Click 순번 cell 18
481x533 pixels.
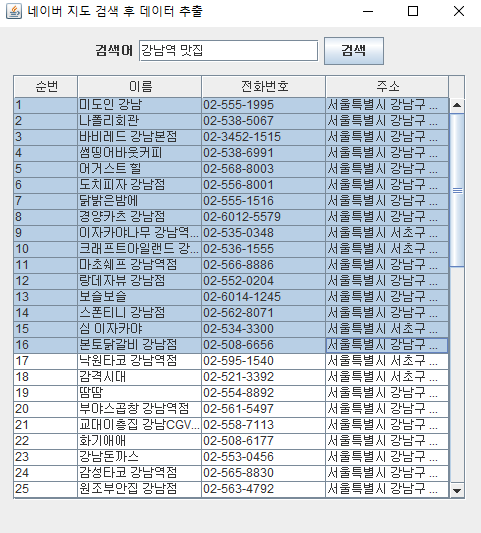point(46,377)
